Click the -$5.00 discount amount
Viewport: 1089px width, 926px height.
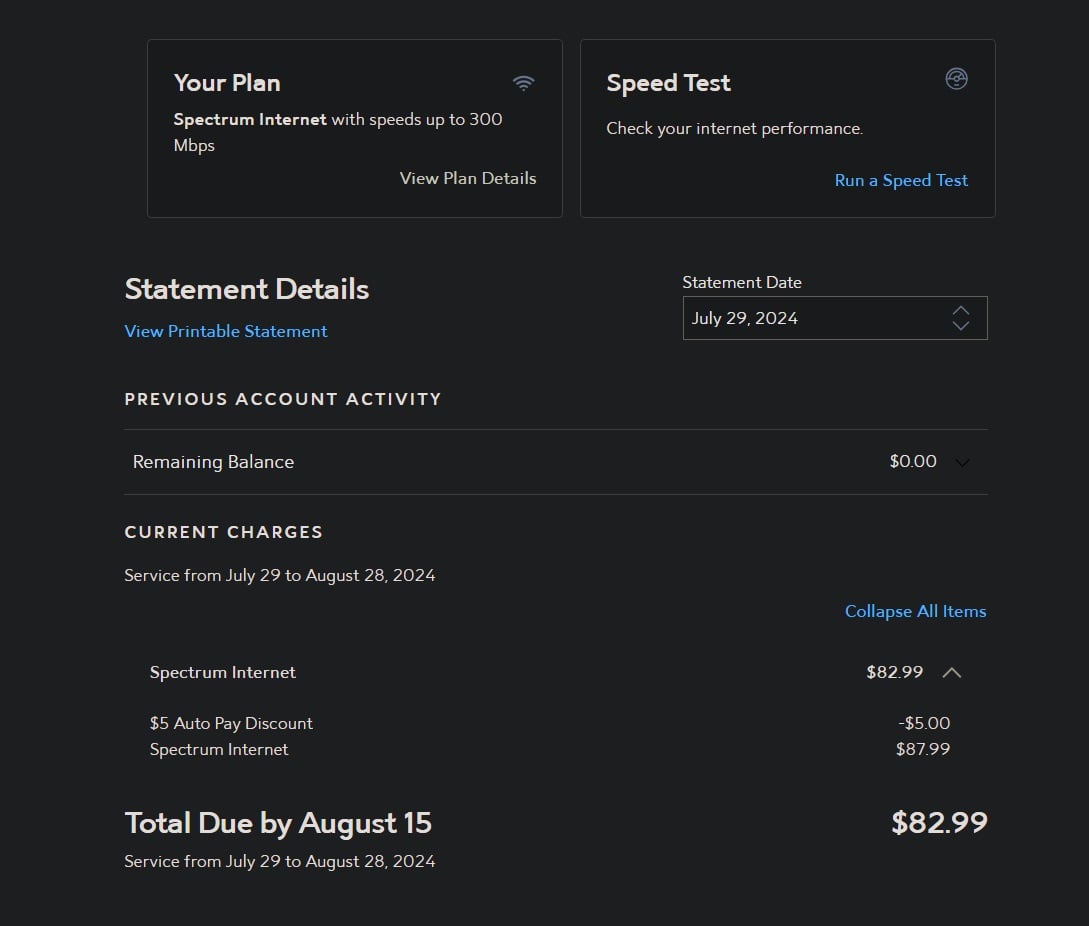pyautogui.click(x=924, y=723)
